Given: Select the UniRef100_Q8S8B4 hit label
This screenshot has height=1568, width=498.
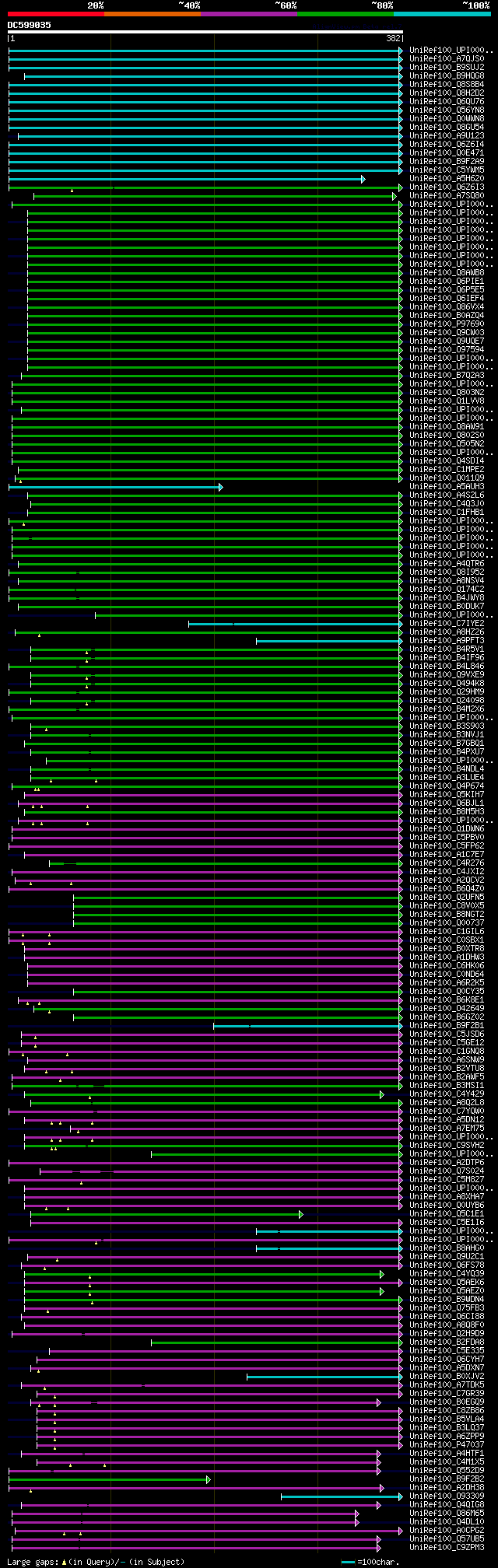Looking at the screenshot, I should [447, 84].
